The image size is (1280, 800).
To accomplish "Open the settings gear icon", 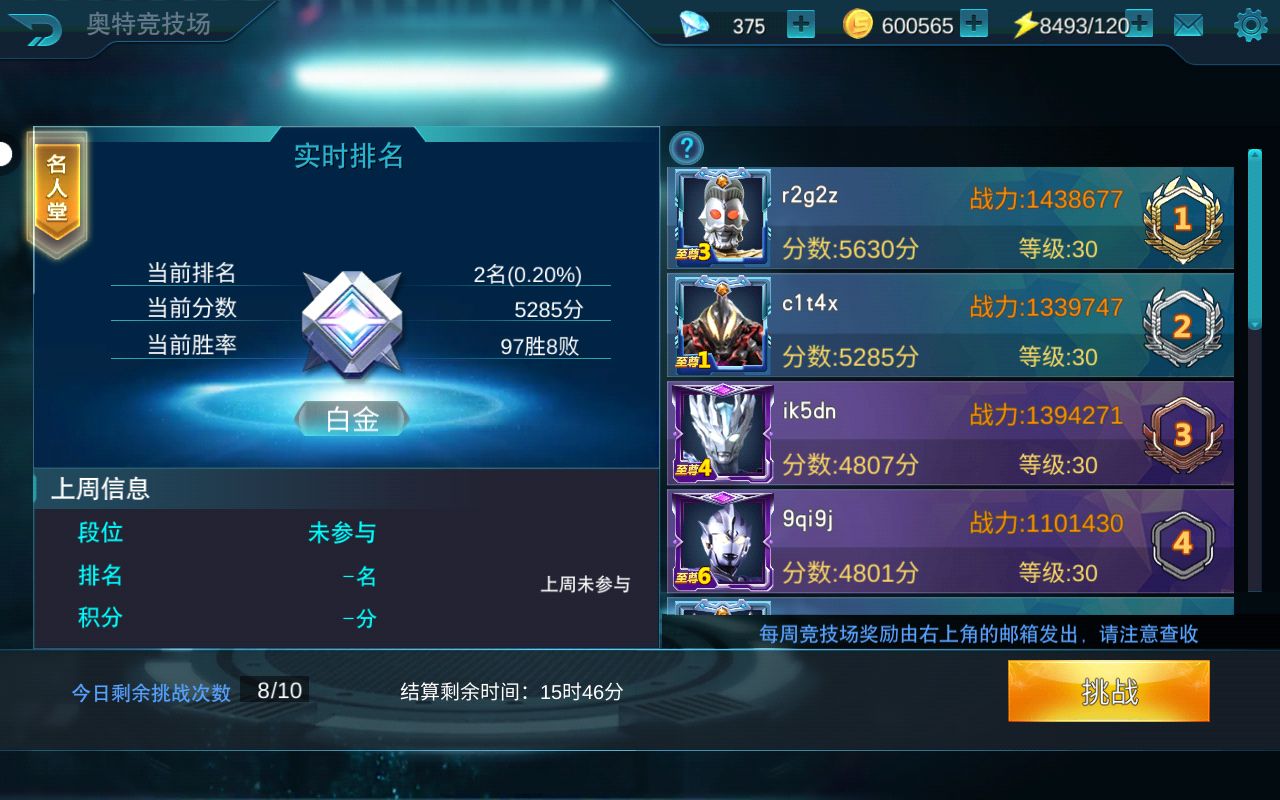I will [x=1251, y=25].
